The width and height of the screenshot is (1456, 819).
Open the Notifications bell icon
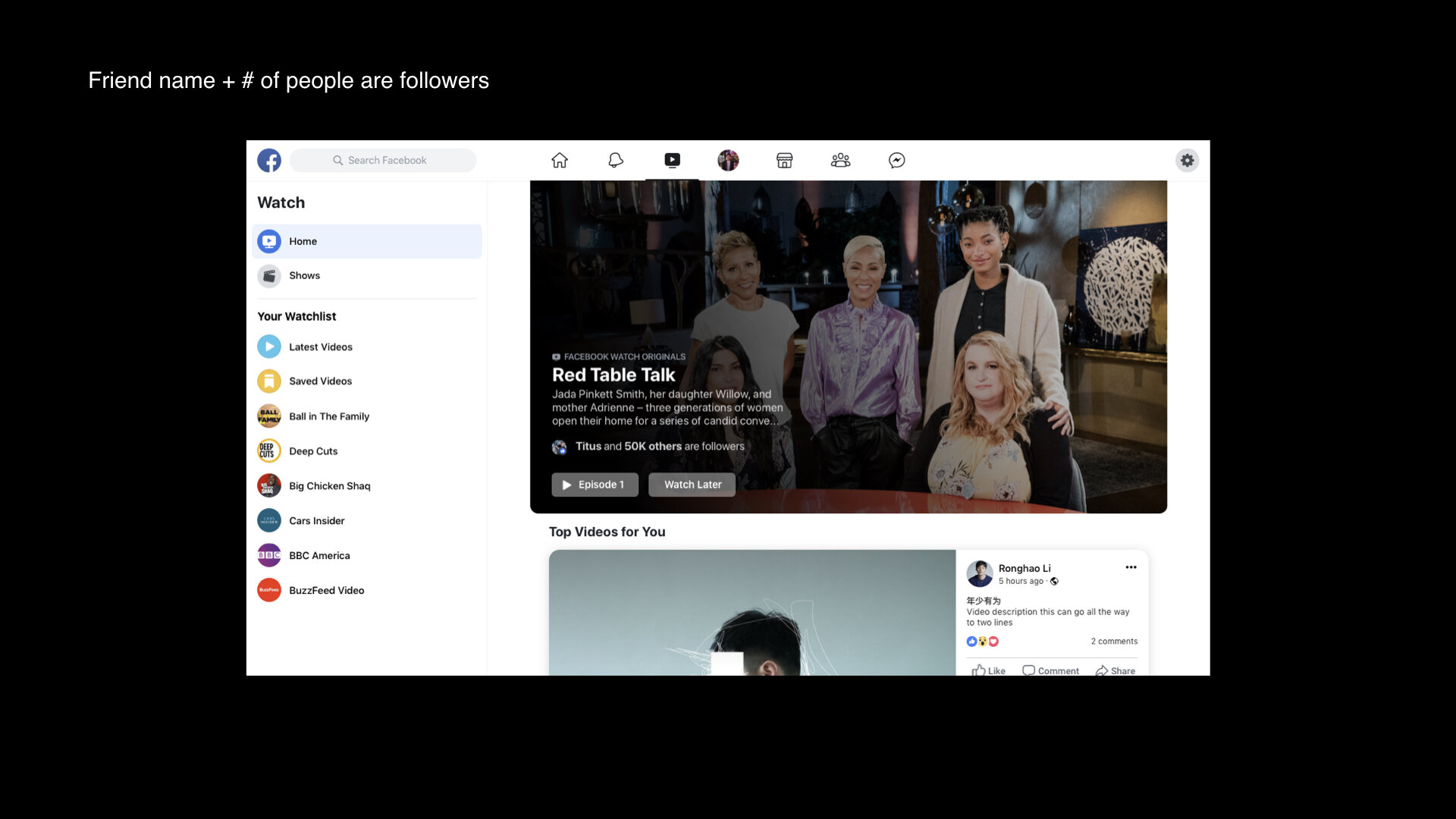pyautogui.click(x=616, y=160)
